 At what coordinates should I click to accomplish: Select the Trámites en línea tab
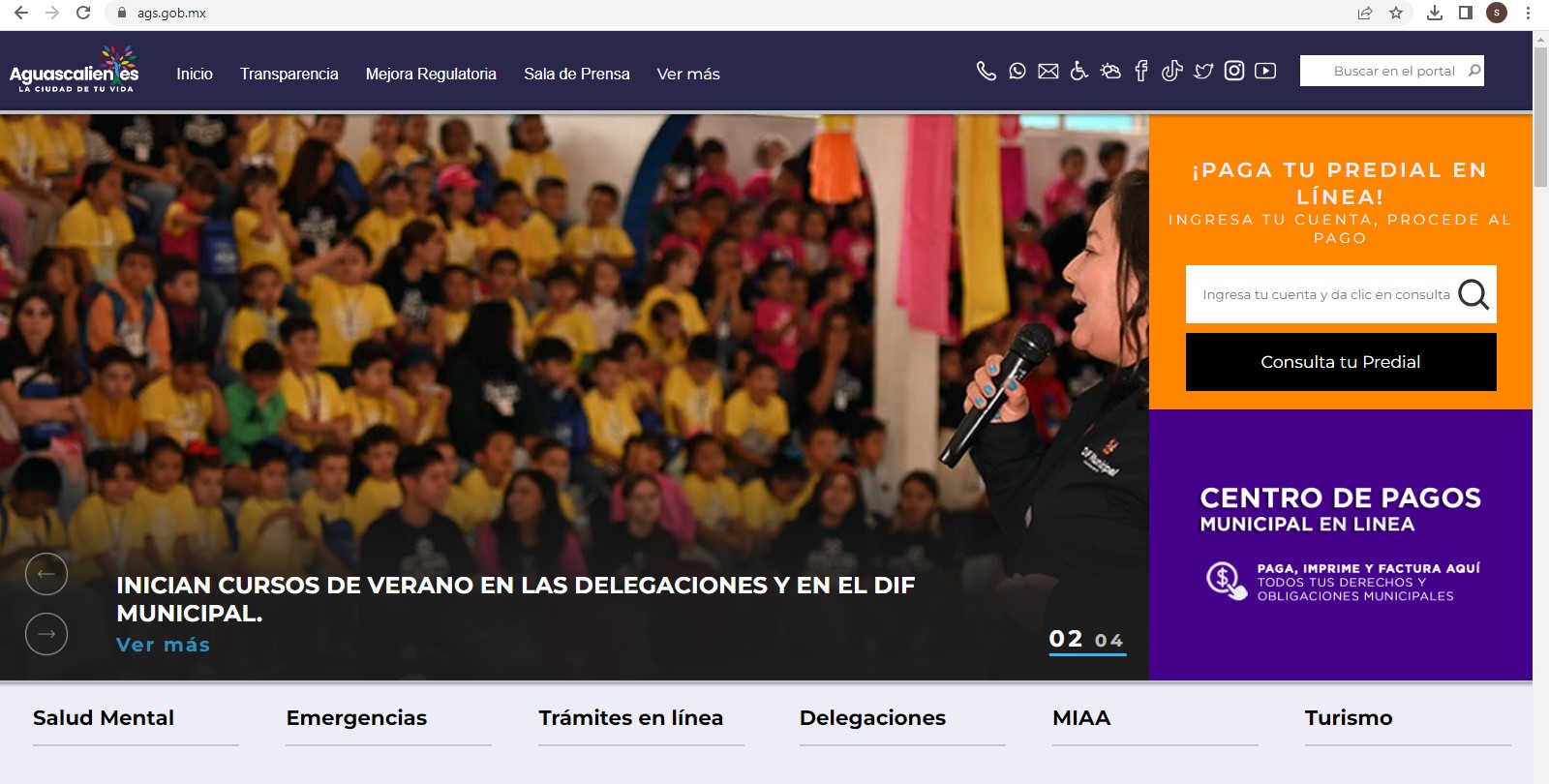pos(631,718)
